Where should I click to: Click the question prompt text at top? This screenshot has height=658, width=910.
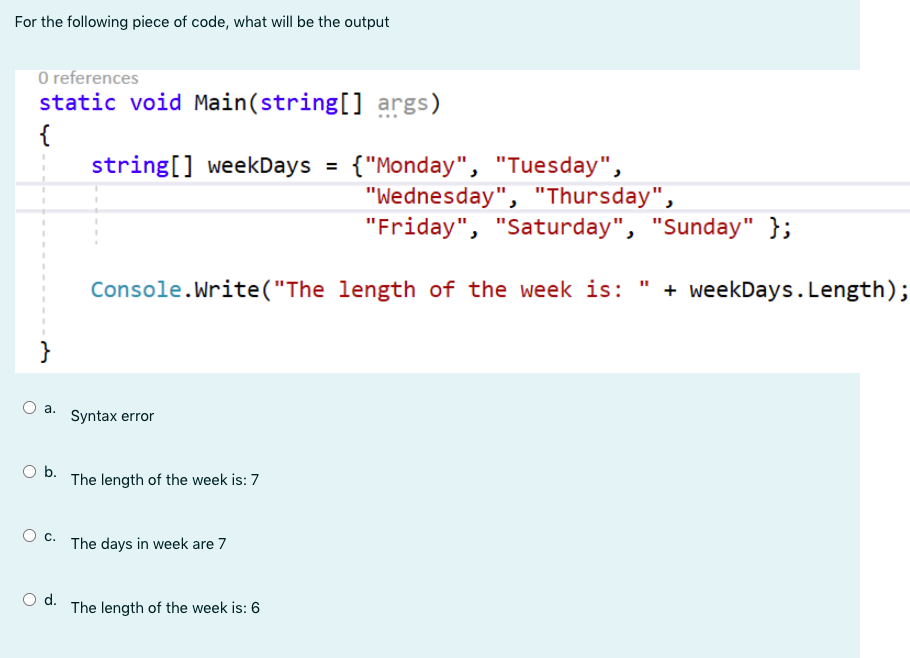203,21
